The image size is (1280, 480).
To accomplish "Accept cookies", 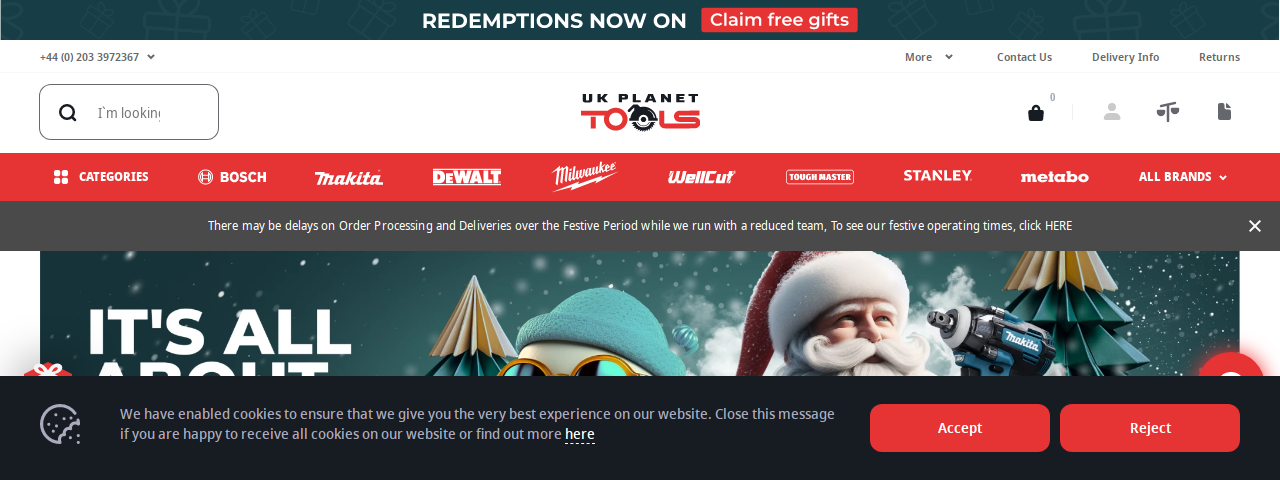I will pos(960,428).
